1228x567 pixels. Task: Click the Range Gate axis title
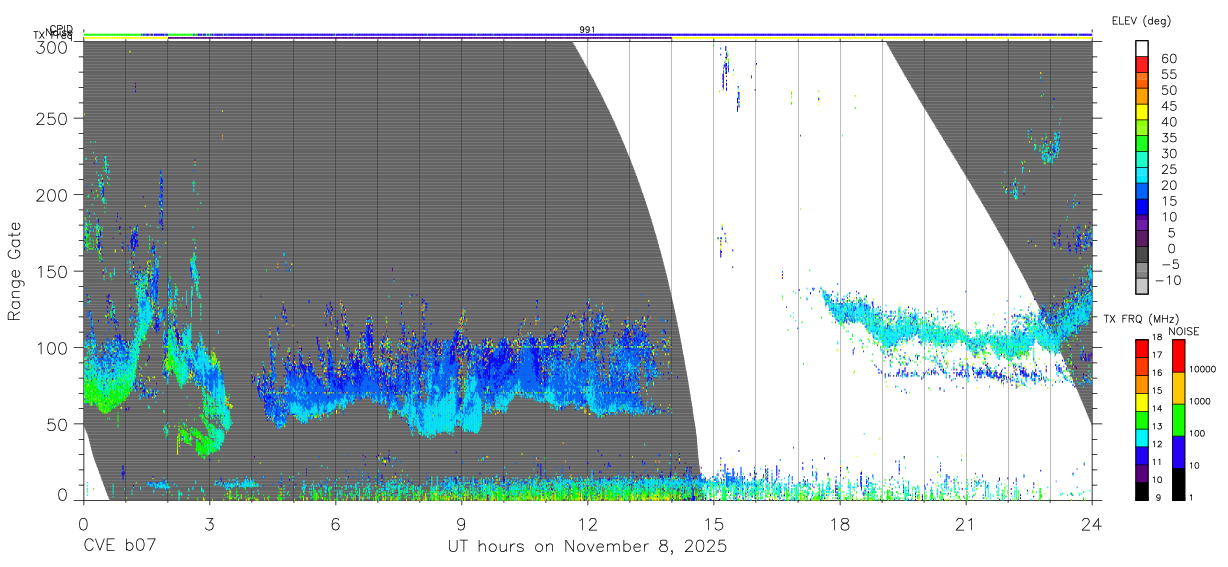(x=14, y=272)
